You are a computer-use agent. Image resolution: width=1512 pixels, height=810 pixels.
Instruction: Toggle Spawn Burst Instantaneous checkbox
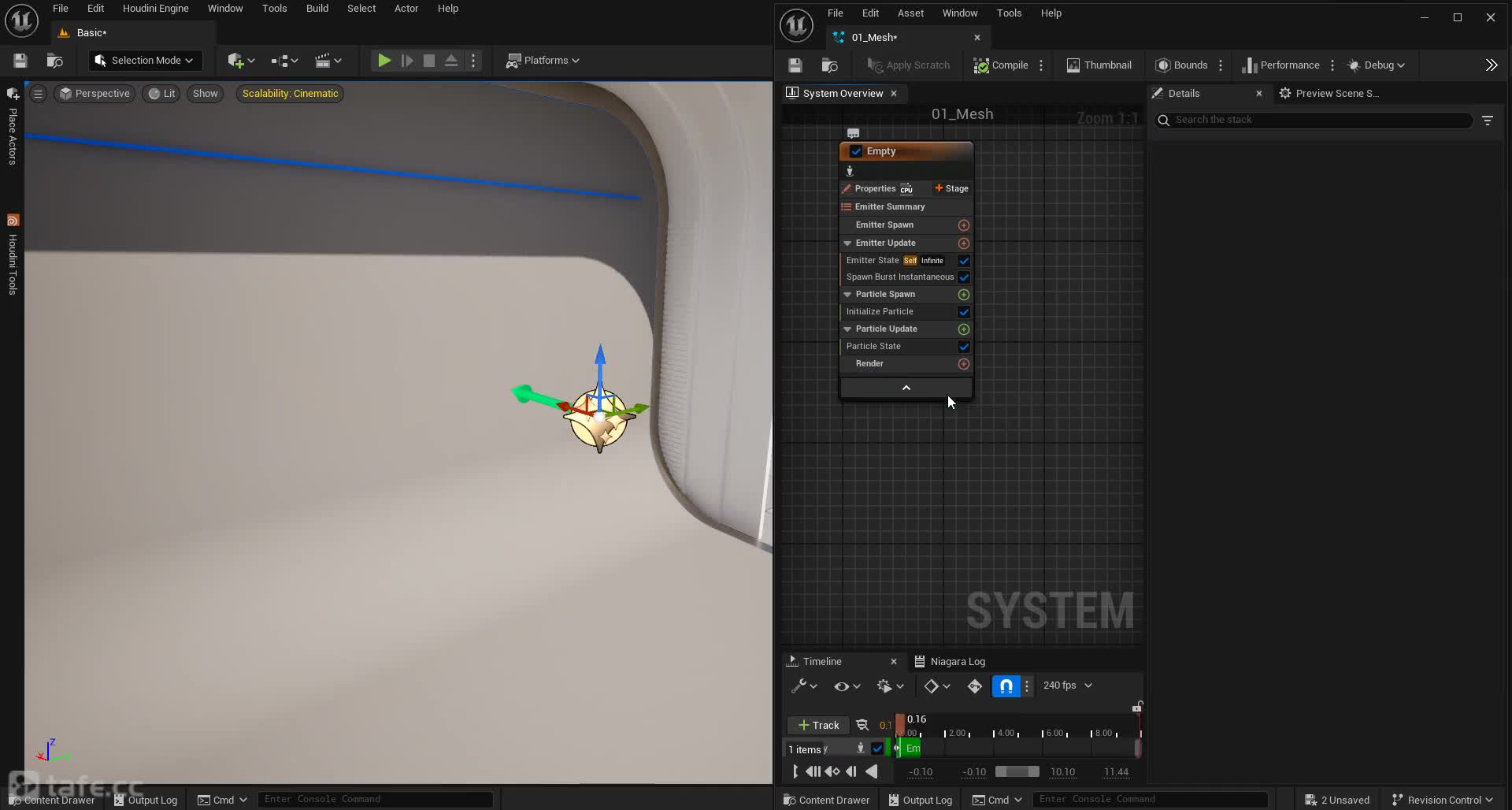[x=963, y=277]
